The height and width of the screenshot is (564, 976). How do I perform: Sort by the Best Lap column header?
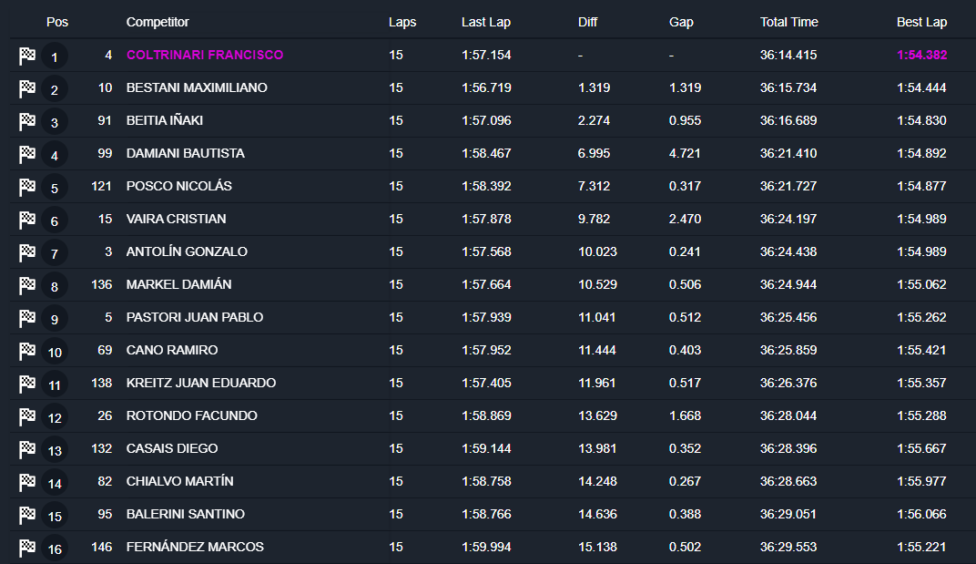(921, 22)
